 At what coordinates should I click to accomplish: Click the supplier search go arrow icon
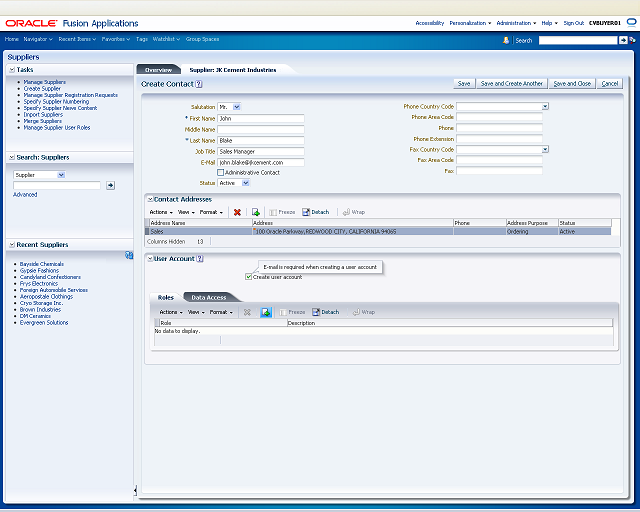coord(110,186)
